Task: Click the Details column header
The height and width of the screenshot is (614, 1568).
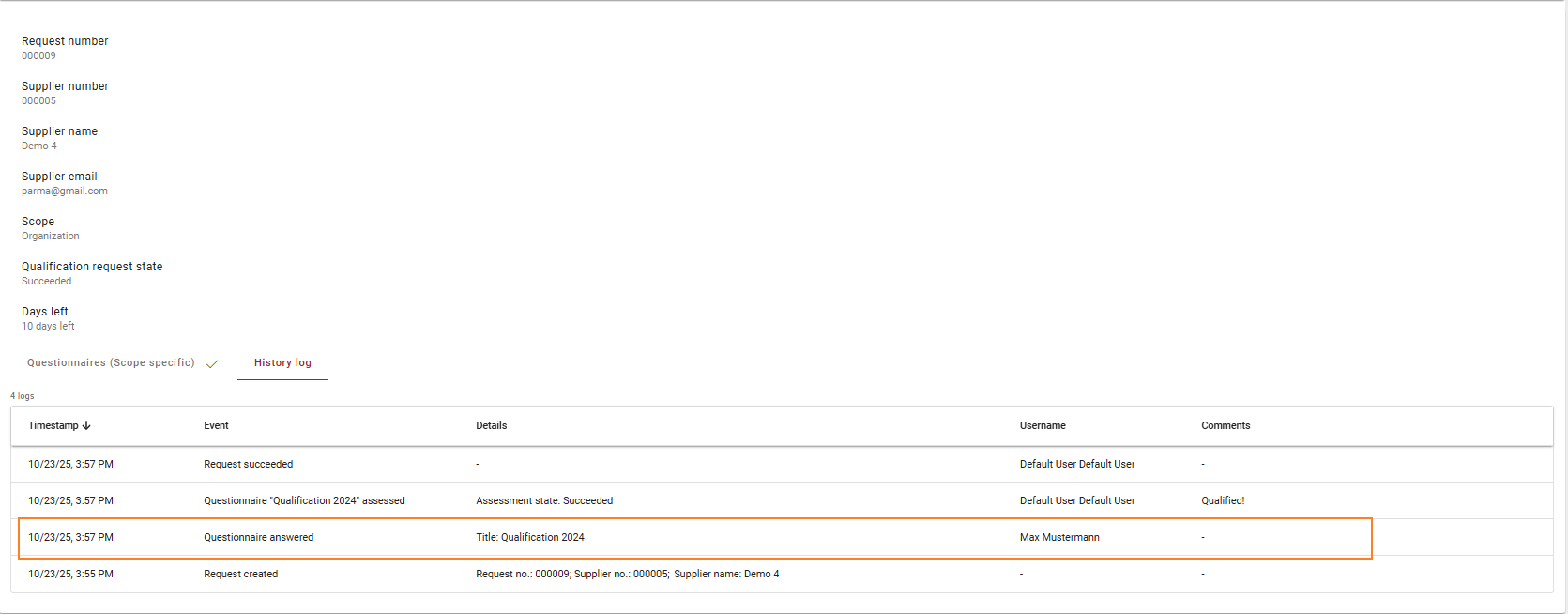Action: pyautogui.click(x=491, y=426)
